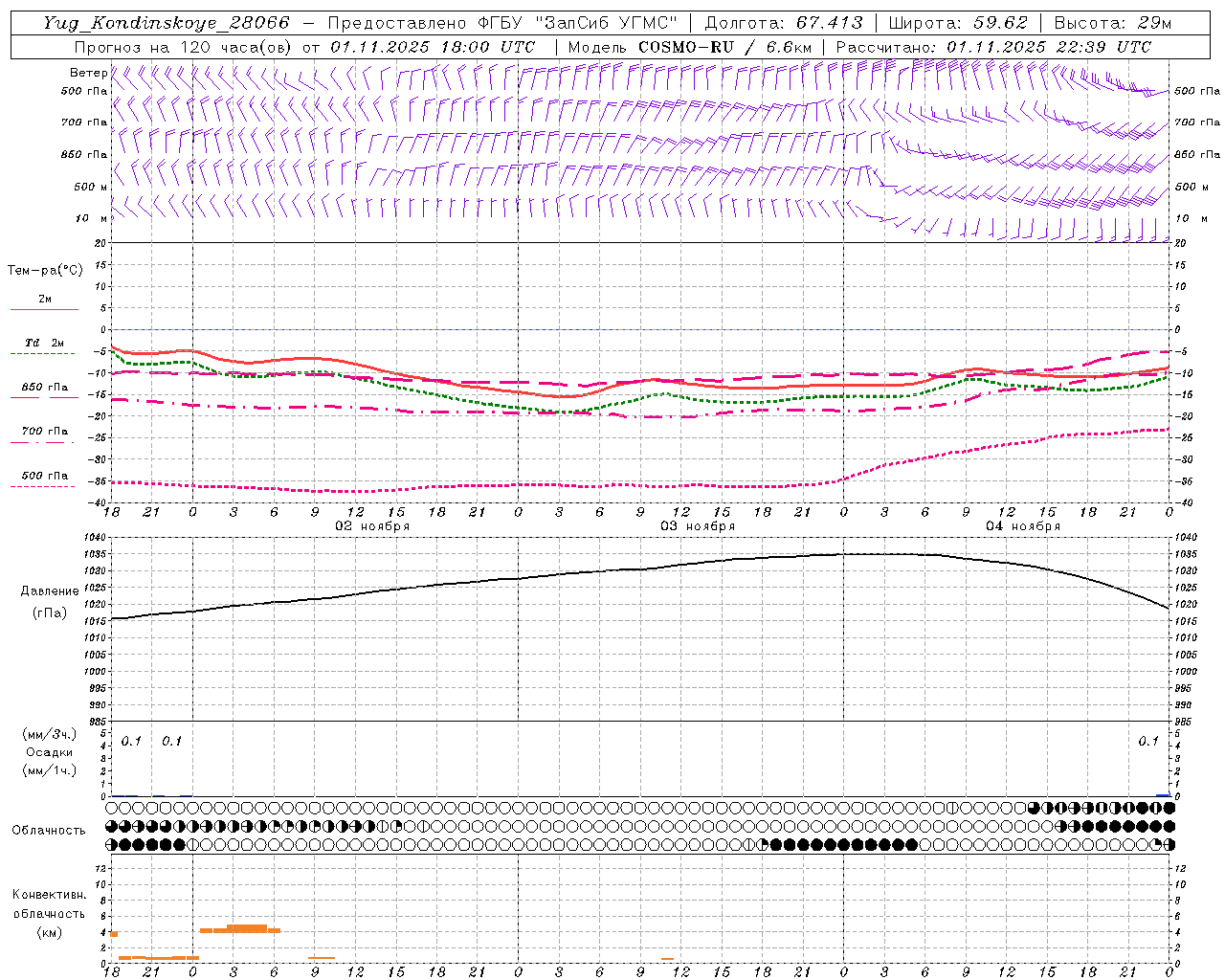Click "700 гПа" in the temperature legend
Screen dimensions: 1225x980
coord(45,432)
